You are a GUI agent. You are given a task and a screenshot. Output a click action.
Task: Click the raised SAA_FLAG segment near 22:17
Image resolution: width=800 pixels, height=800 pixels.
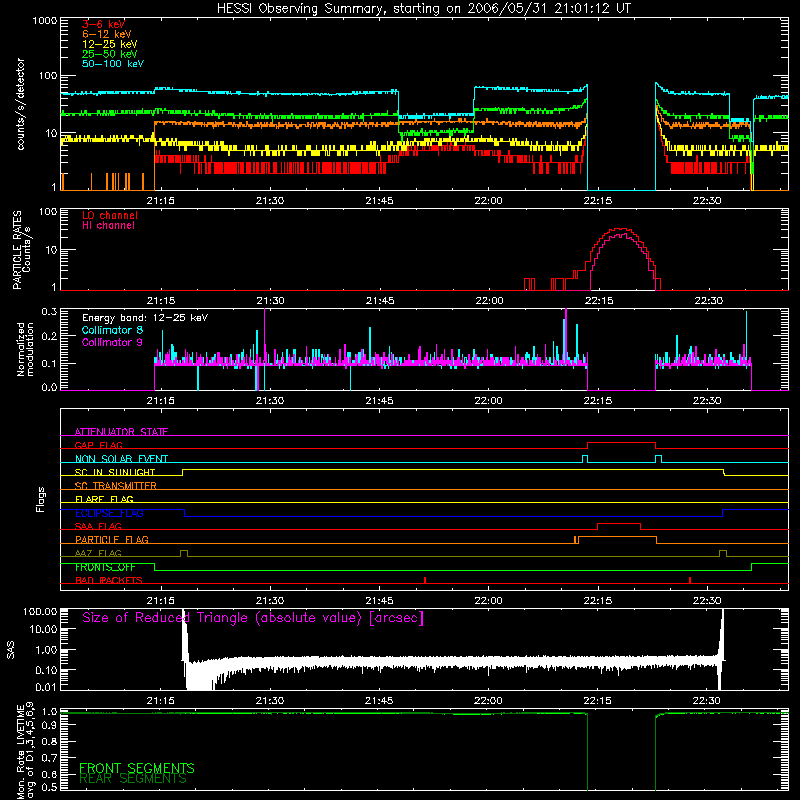[619, 524]
